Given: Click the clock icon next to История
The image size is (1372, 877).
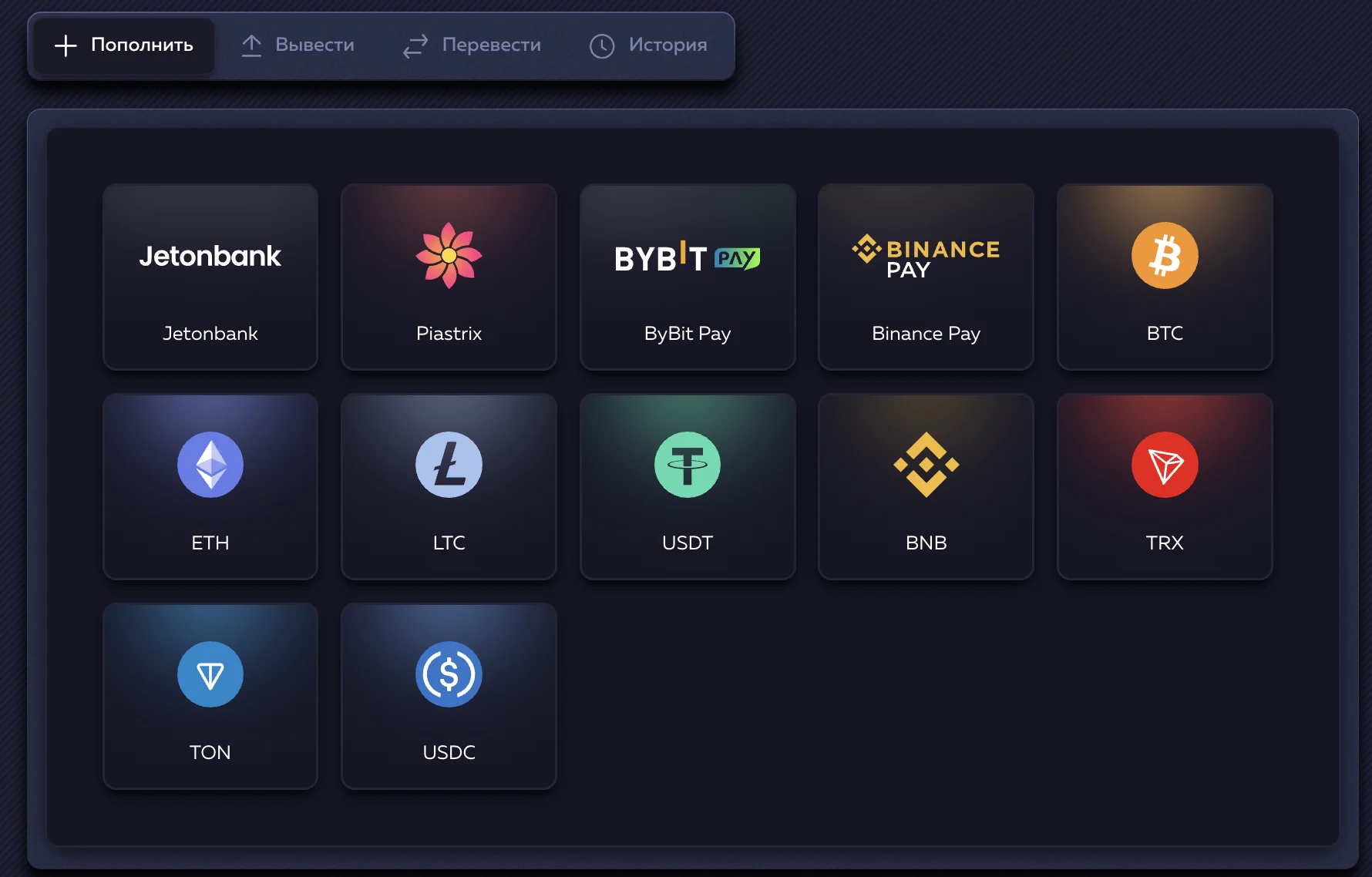Looking at the screenshot, I should 602,46.
